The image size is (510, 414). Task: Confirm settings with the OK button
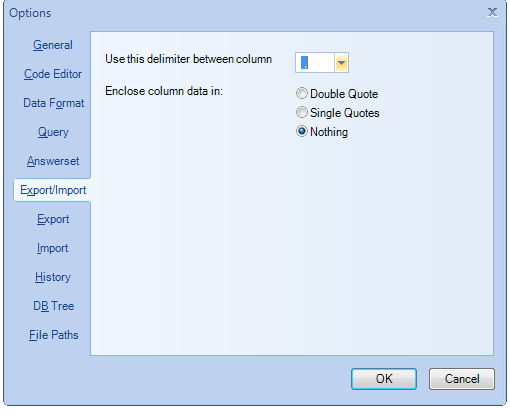coord(384,379)
